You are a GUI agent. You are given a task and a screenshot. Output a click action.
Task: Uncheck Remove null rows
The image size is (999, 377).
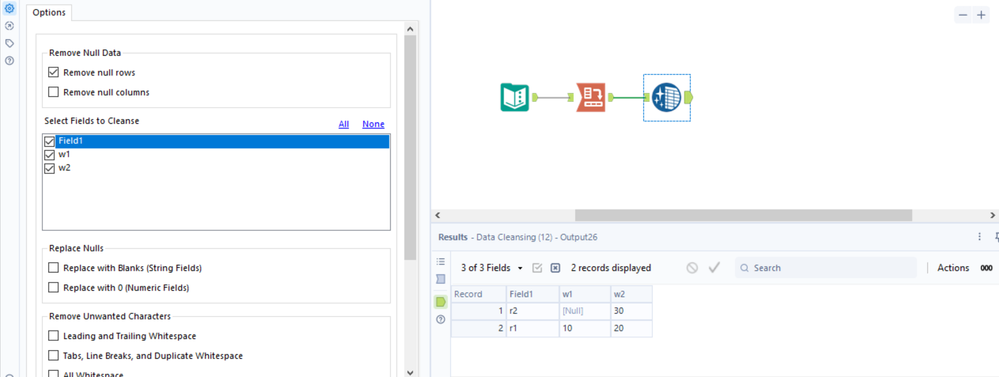click(54, 73)
